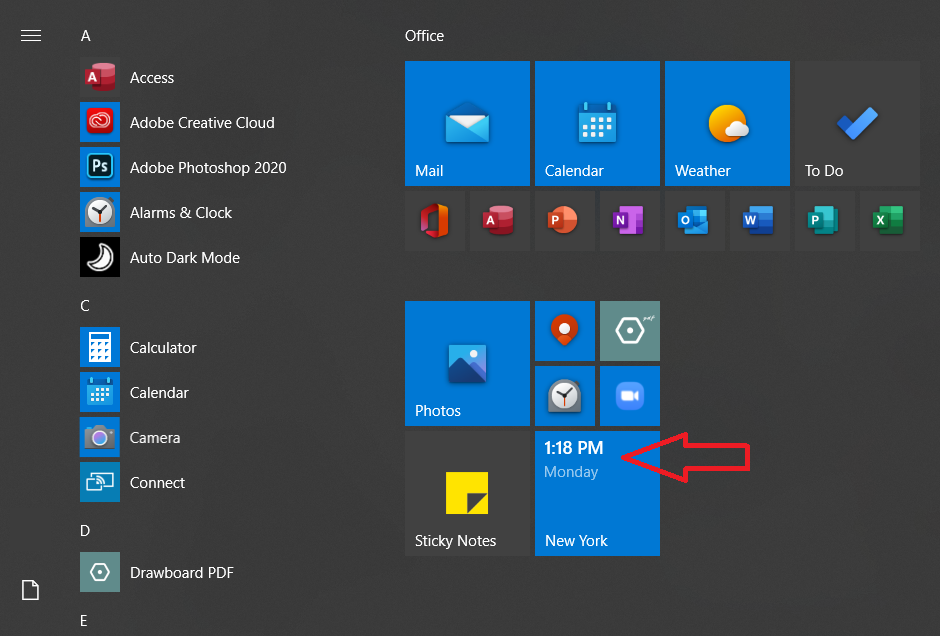Launch the OneNote small tile
940x636 pixels.
(x=629, y=221)
